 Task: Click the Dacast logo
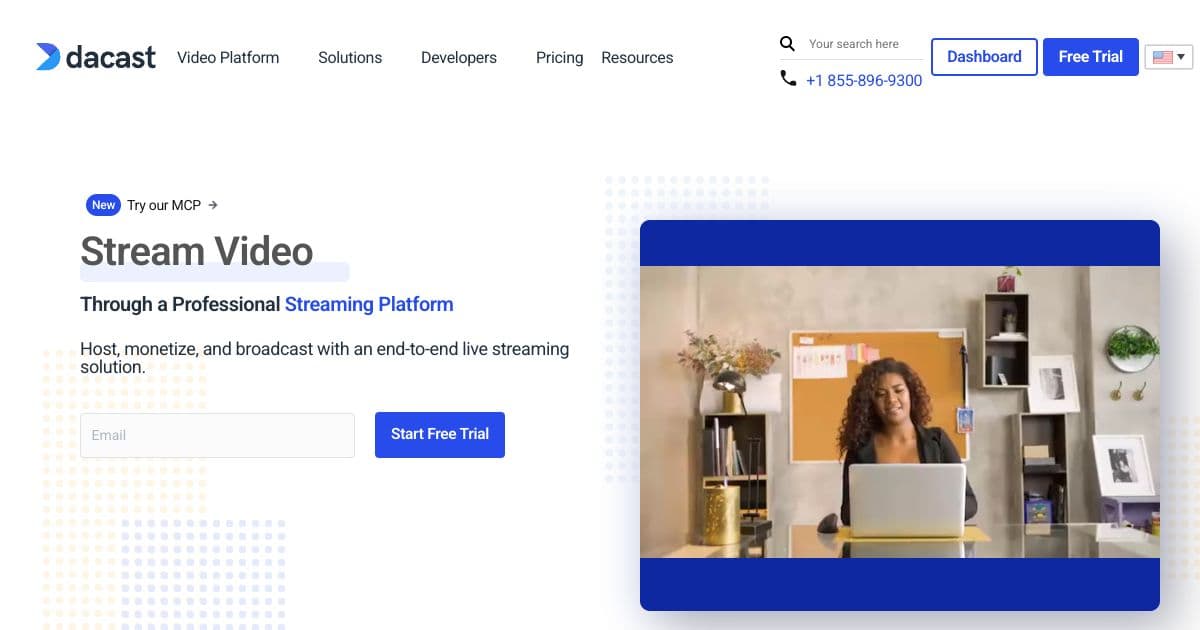coord(95,57)
